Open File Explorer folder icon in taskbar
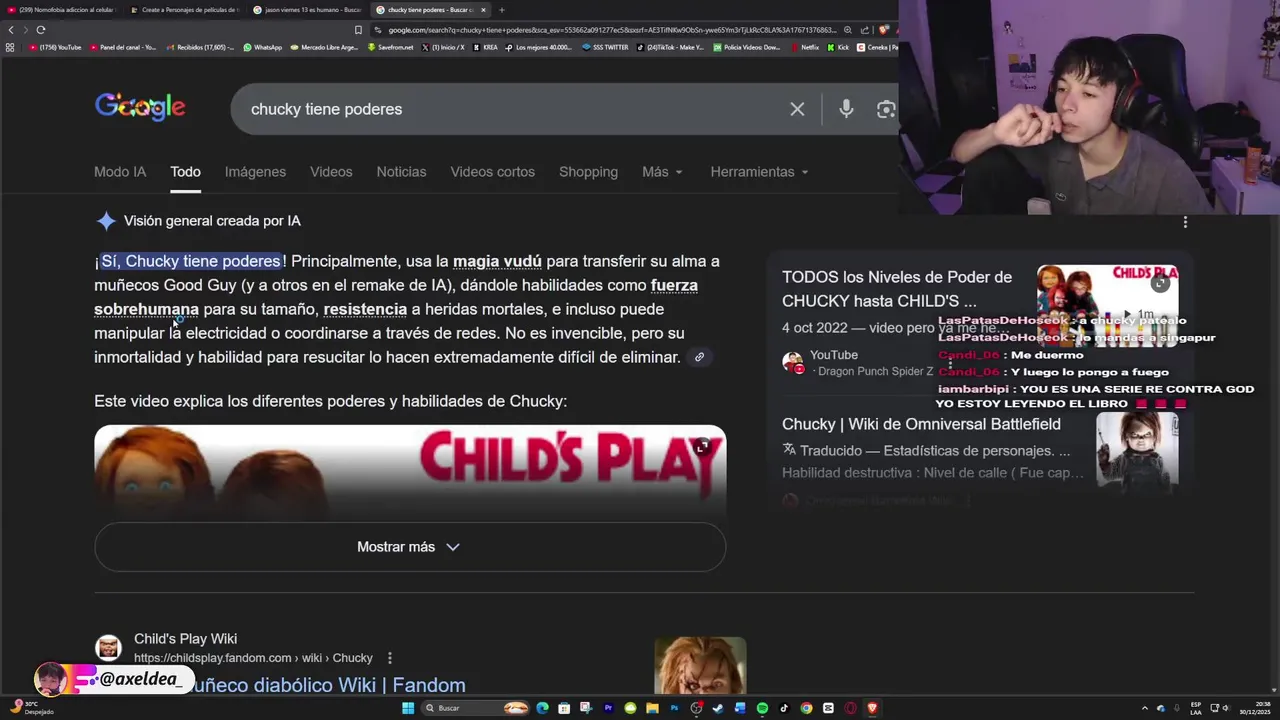1280x720 pixels. [x=652, y=708]
